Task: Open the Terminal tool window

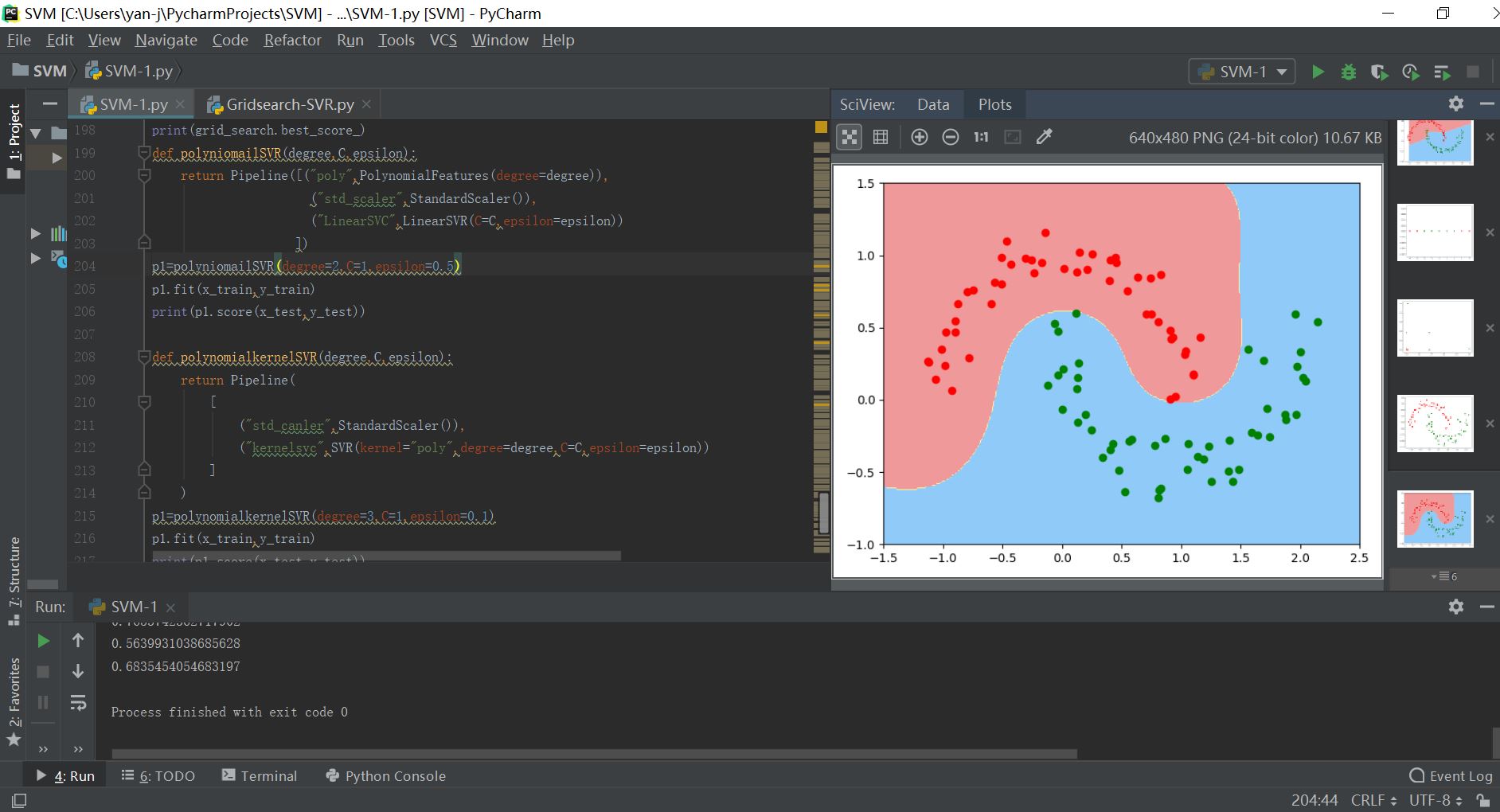Action: 260,775
